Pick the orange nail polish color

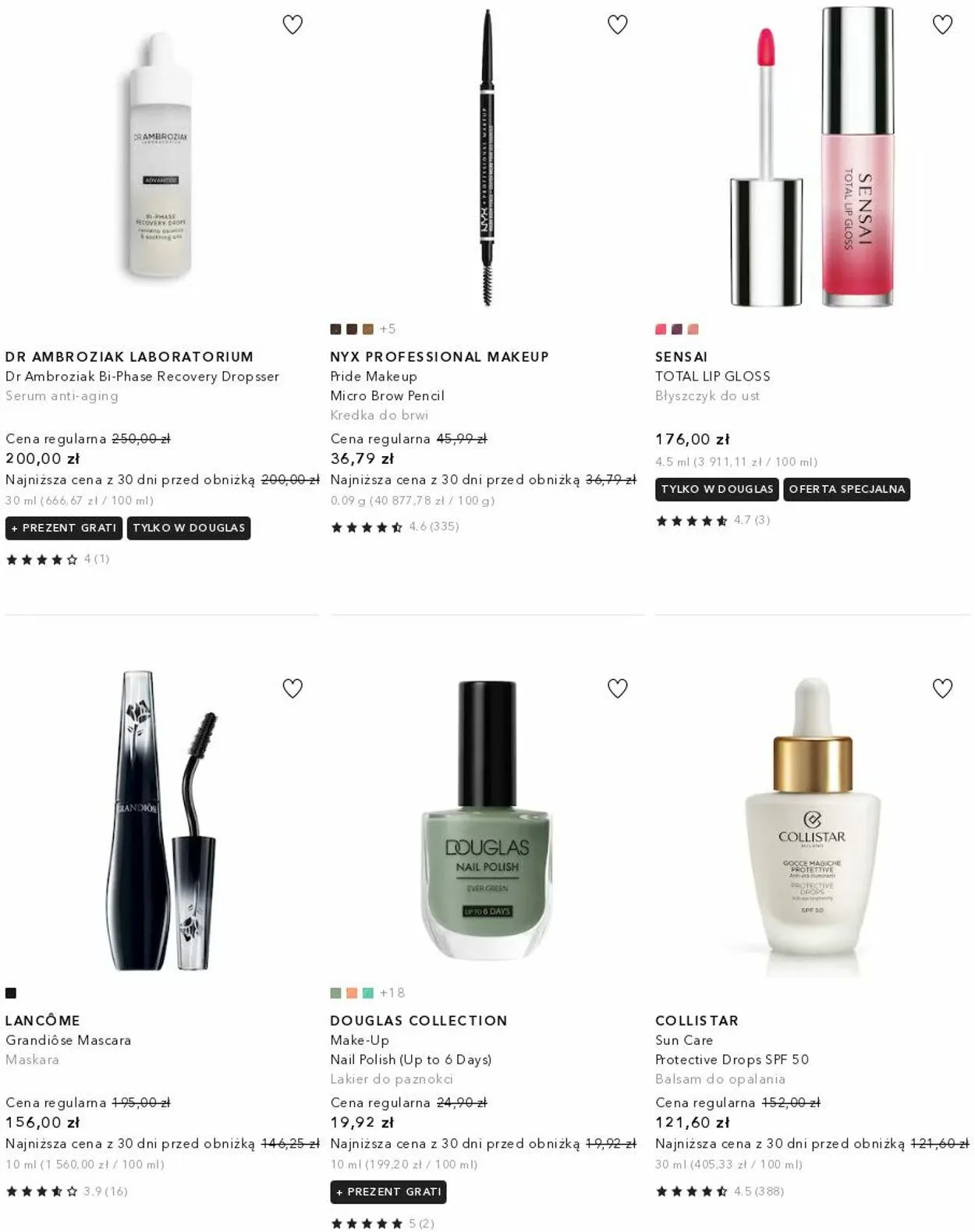(x=352, y=993)
